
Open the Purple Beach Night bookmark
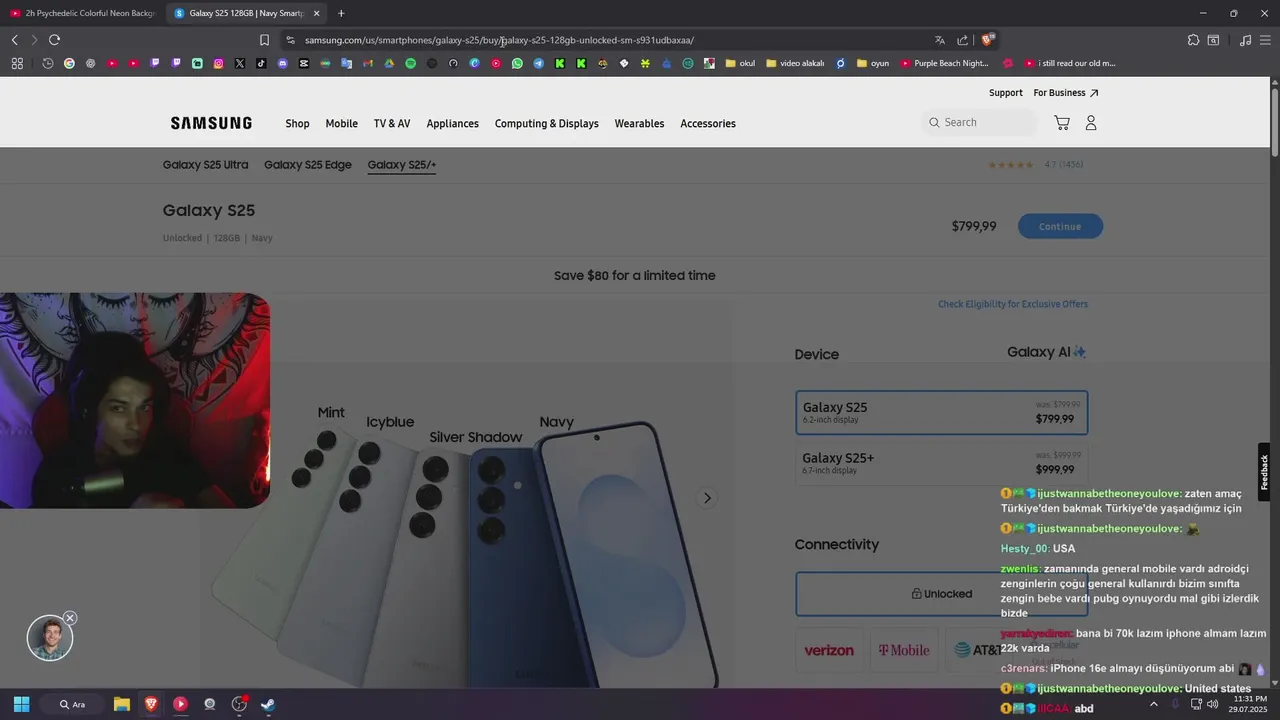[x=945, y=63]
